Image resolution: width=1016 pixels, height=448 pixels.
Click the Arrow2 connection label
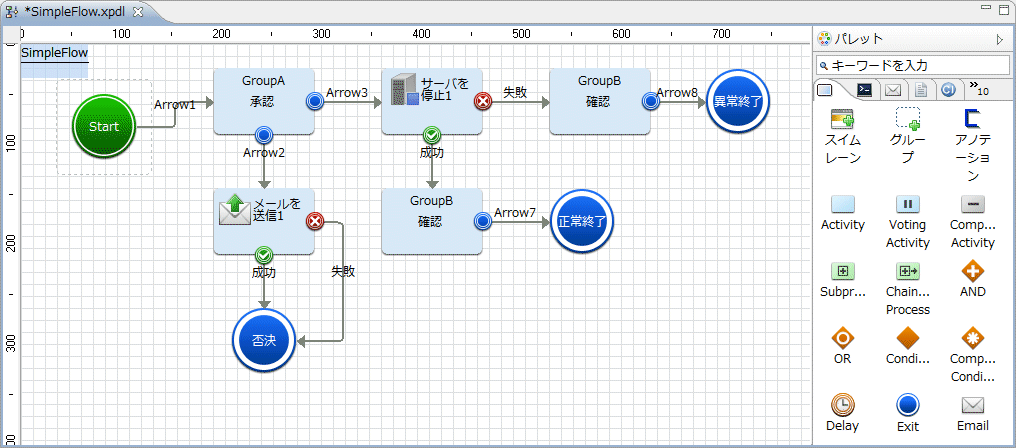(x=264, y=153)
